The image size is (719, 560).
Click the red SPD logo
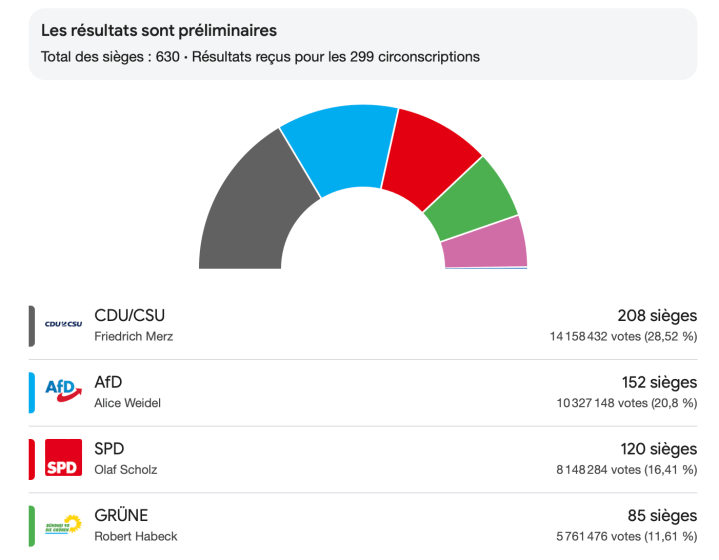63,457
